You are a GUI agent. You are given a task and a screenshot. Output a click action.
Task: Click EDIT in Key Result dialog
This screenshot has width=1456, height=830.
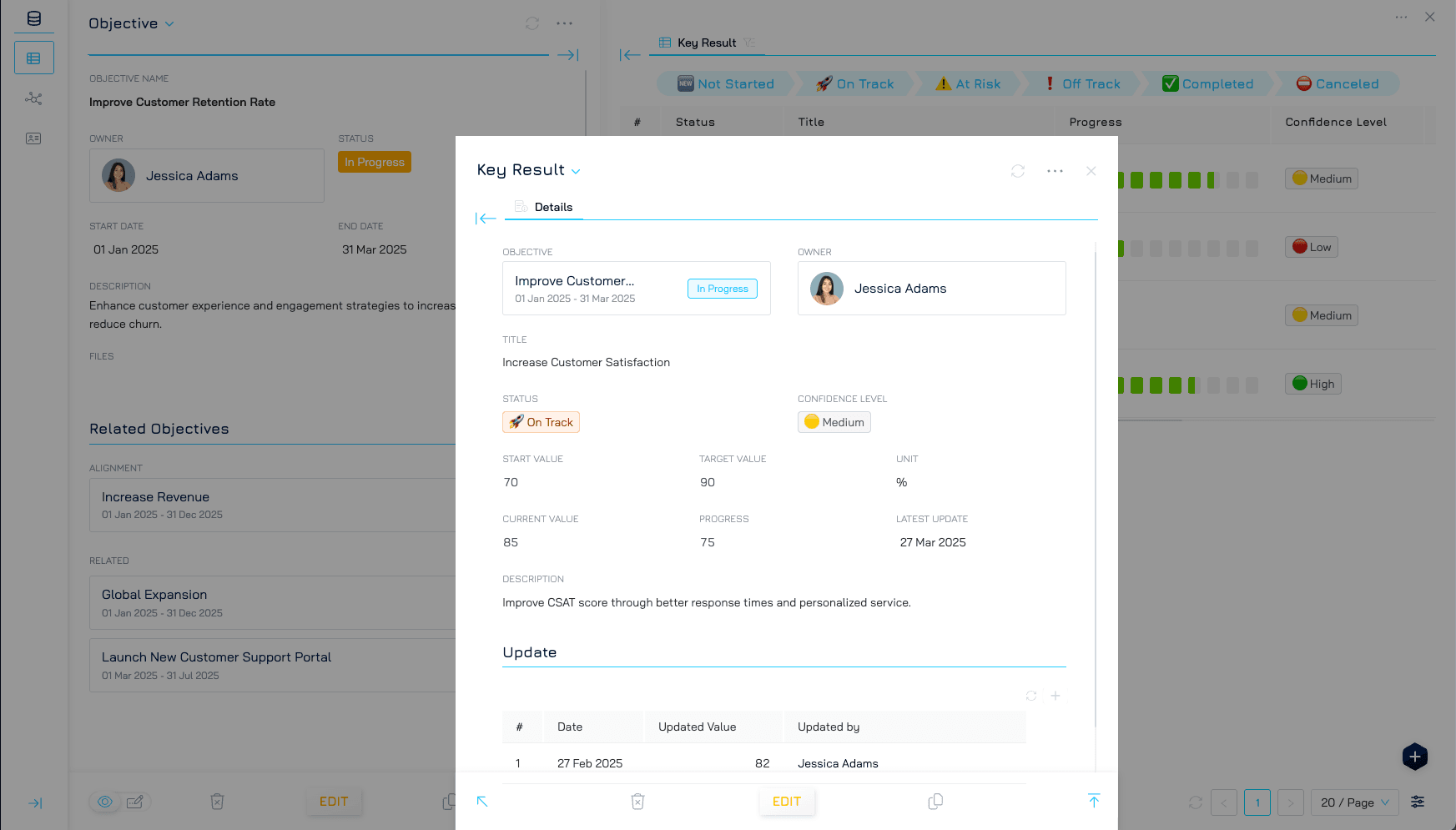(x=787, y=802)
